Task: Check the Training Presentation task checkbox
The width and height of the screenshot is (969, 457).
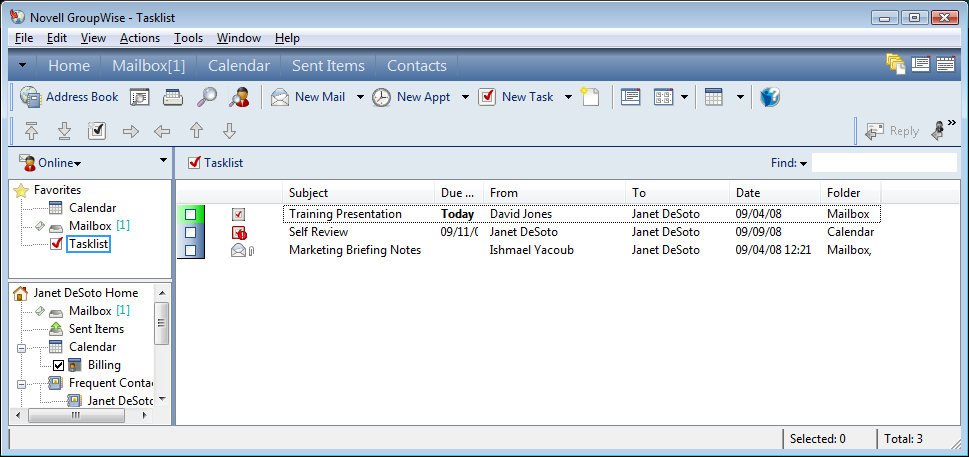Action: click(191, 214)
